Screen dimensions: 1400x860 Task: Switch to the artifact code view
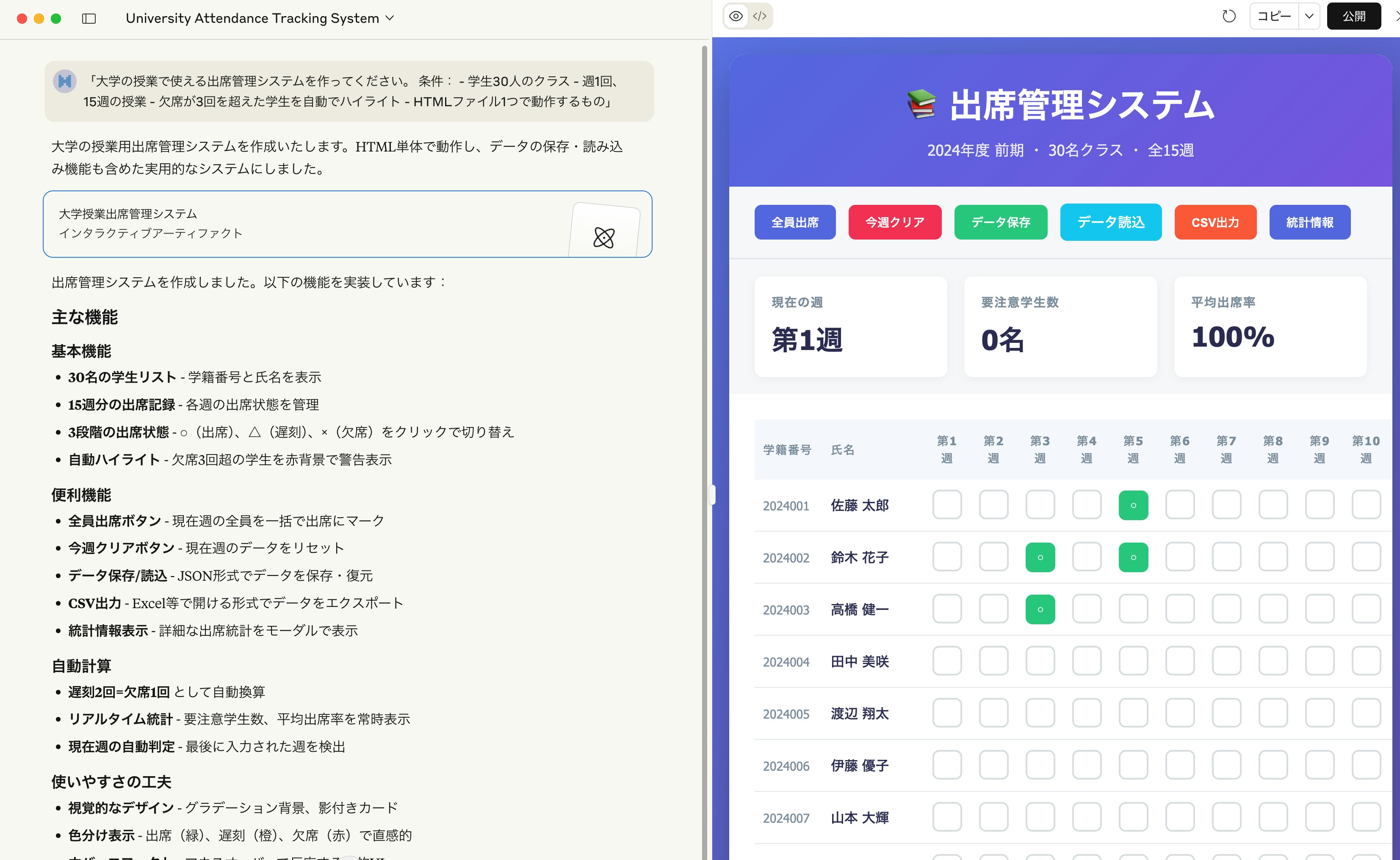tap(760, 16)
